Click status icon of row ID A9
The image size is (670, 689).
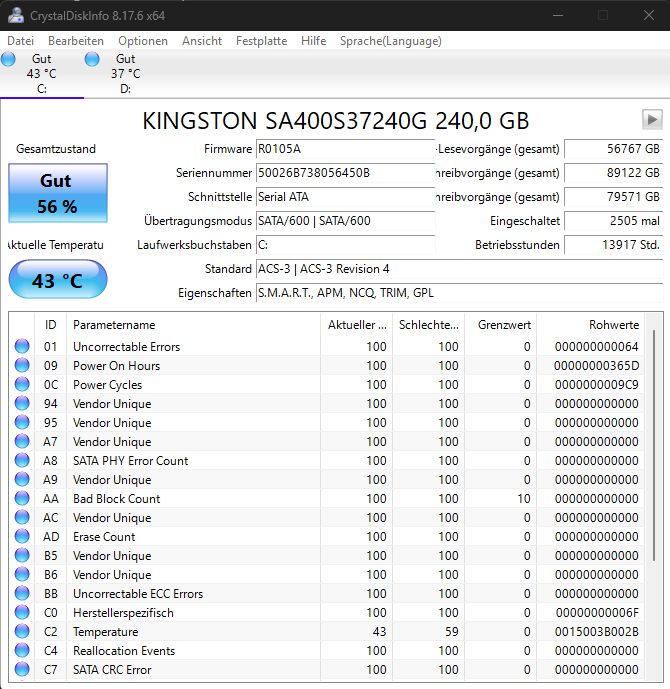click(22, 479)
